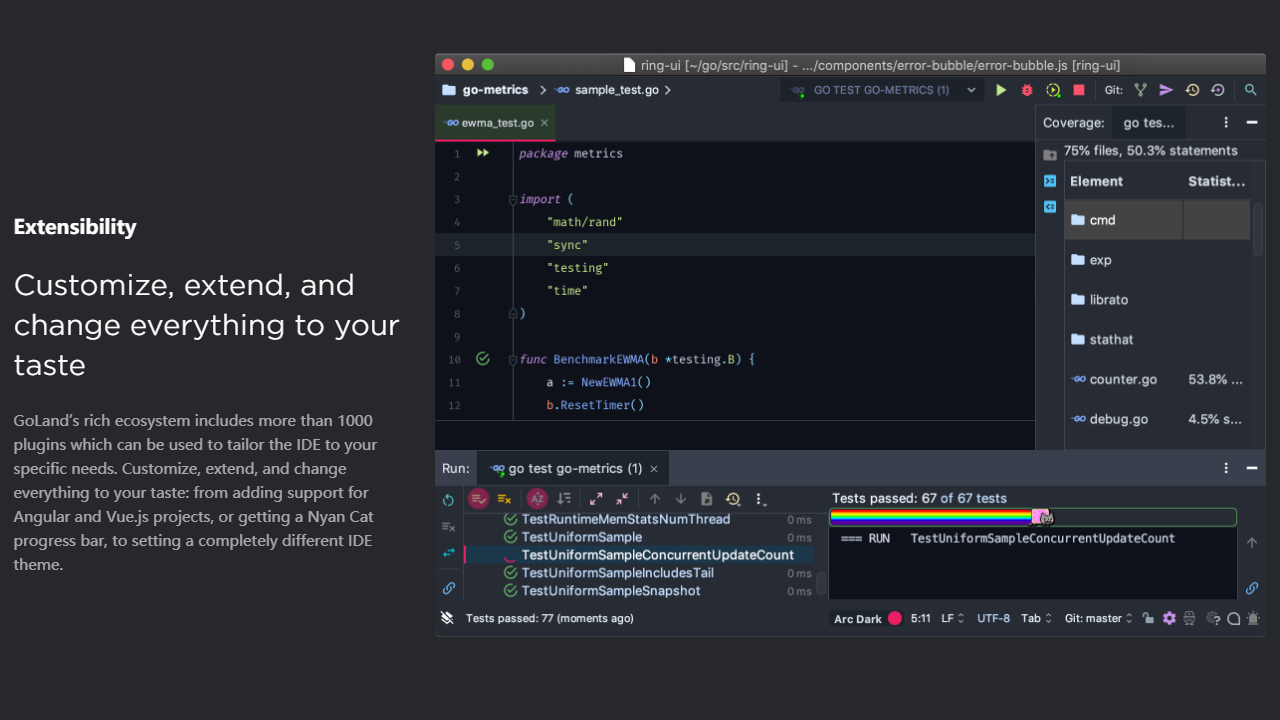1280x720 pixels.
Task: Open Search Everywhere magnifier icon
Action: point(1250,90)
